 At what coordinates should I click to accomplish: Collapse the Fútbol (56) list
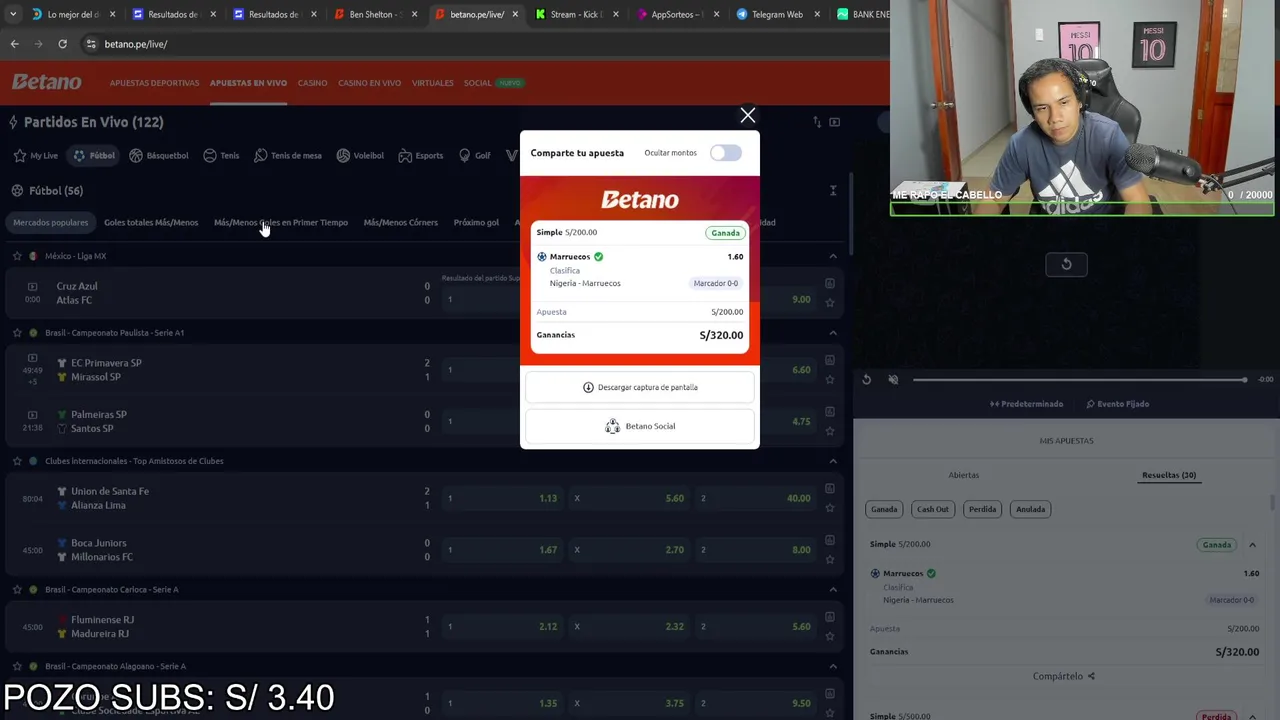833,190
